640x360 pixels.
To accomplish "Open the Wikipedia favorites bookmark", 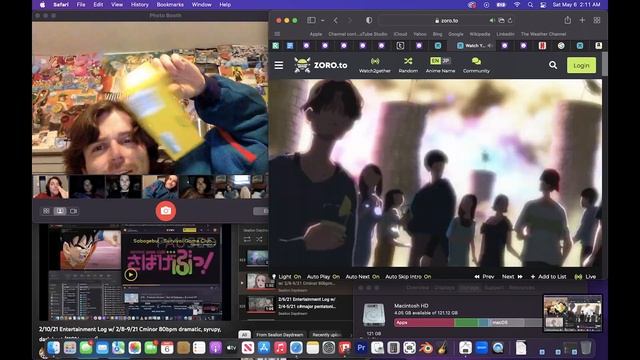I will (x=480, y=34).
